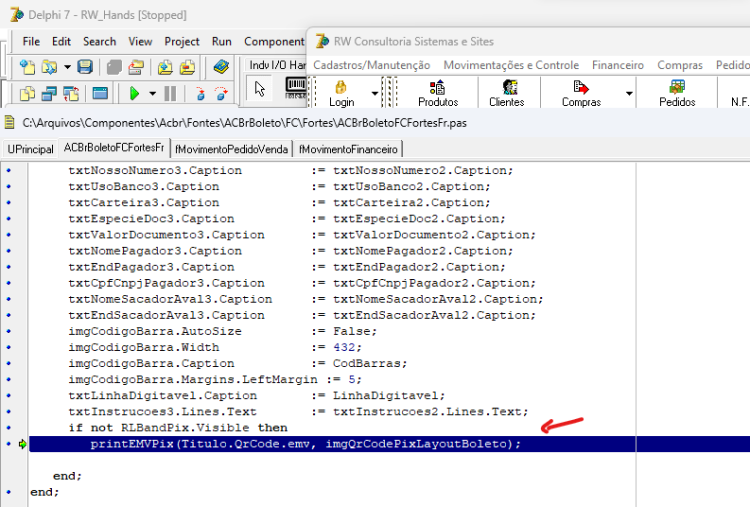Select the arrow pointer in component palette
750x507 pixels.
coord(260,89)
